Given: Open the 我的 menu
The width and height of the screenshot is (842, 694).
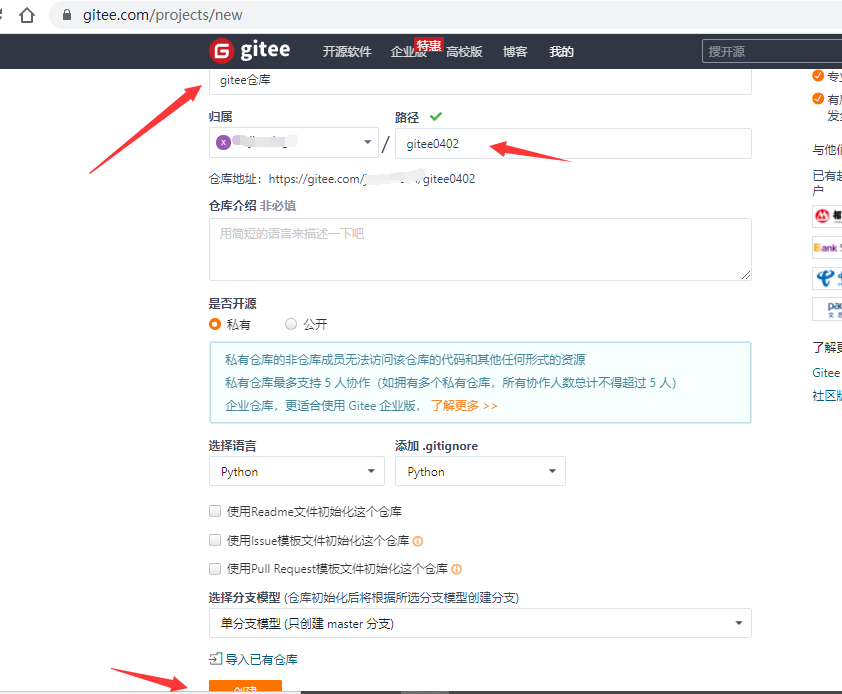Looking at the screenshot, I should click(x=561, y=51).
